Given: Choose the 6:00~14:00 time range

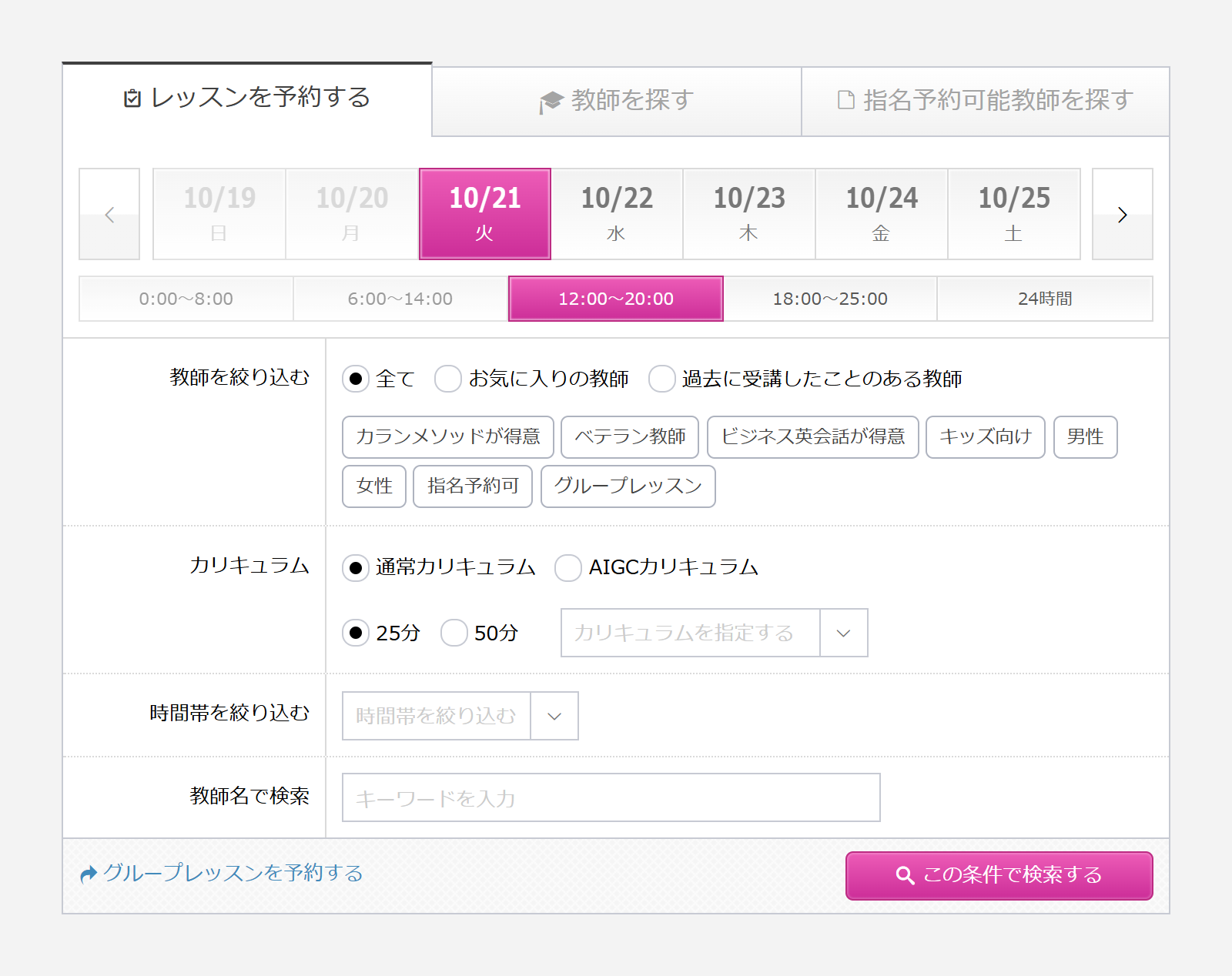Looking at the screenshot, I should 400,299.
